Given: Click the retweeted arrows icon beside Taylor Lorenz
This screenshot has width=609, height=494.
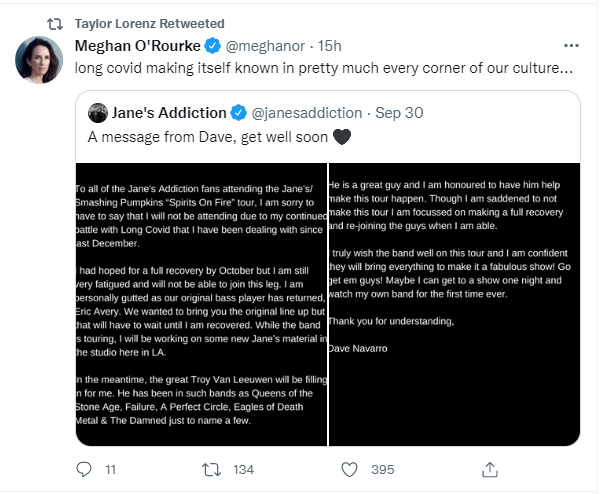Looking at the screenshot, I should pyautogui.click(x=55, y=24).
